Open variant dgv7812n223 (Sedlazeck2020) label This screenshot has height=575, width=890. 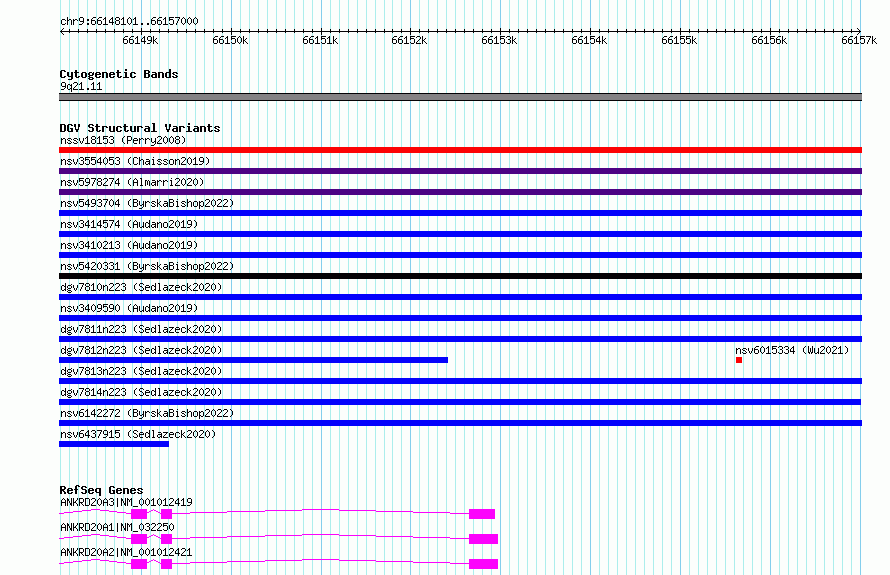141,350
